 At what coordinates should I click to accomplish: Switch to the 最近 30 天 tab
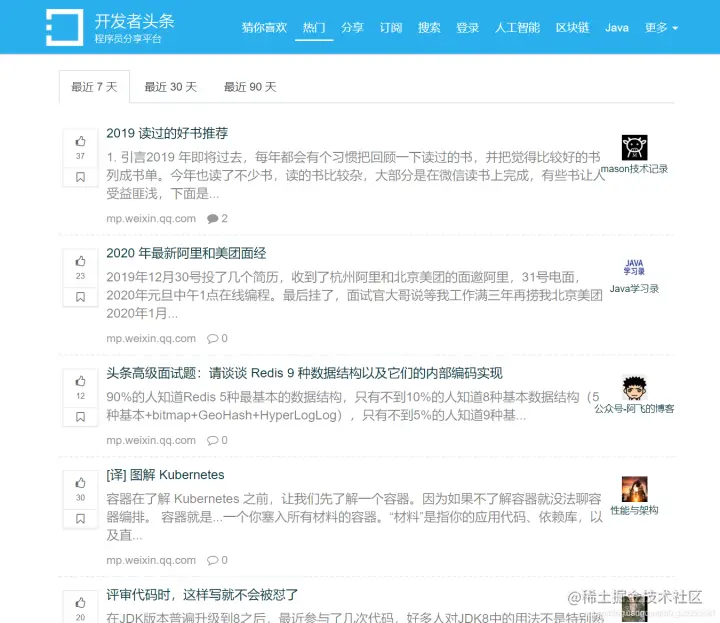pyautogui.click(x=171, y=87)
